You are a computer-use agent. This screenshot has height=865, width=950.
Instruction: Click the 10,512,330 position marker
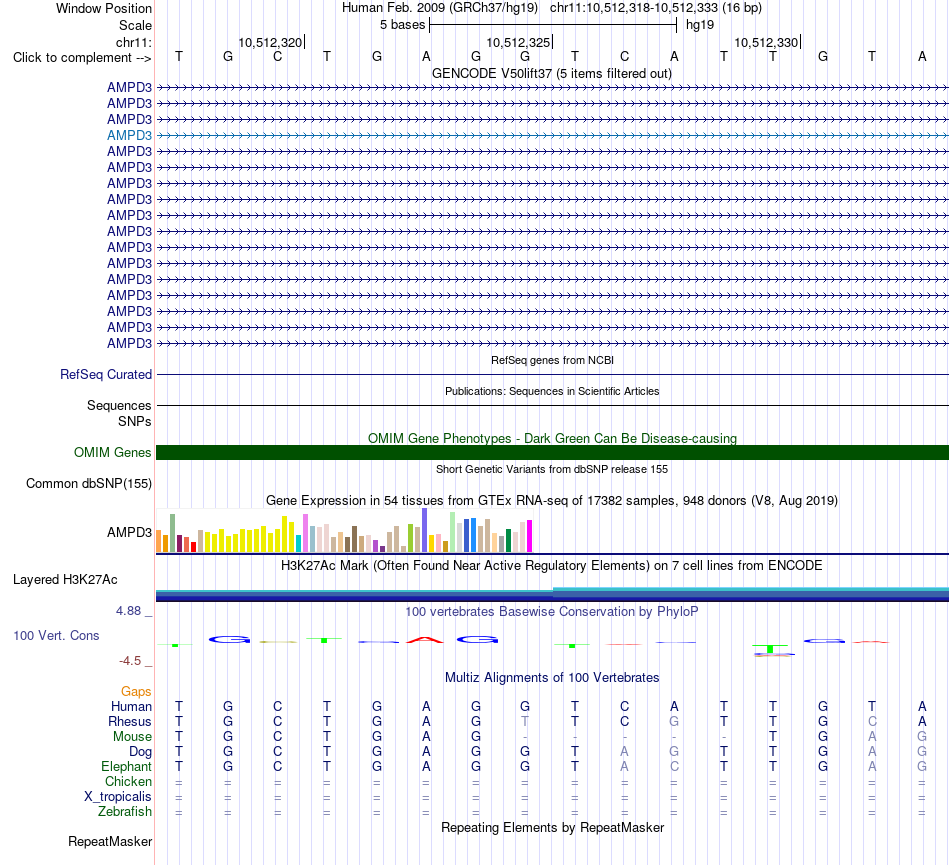click(766, 42)
